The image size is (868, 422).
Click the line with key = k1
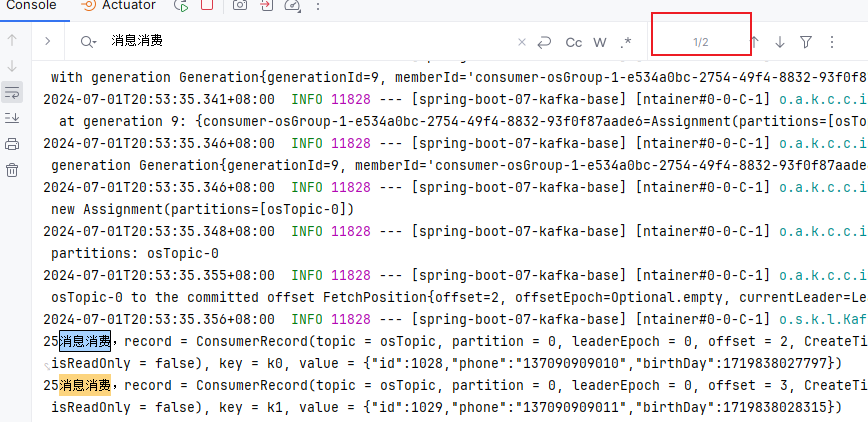click(x=446, y=408)
